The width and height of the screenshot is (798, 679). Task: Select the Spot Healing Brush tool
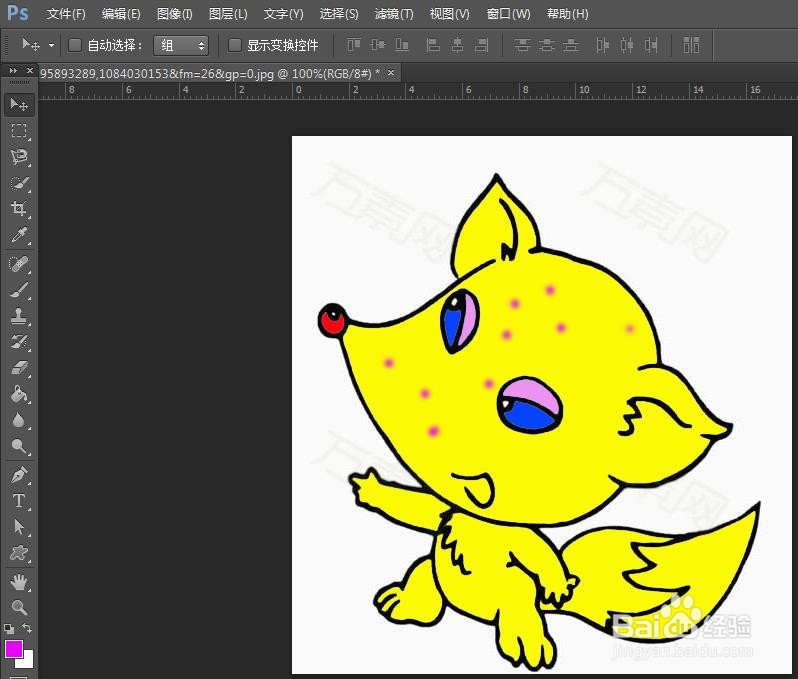[x=19, y=264]
